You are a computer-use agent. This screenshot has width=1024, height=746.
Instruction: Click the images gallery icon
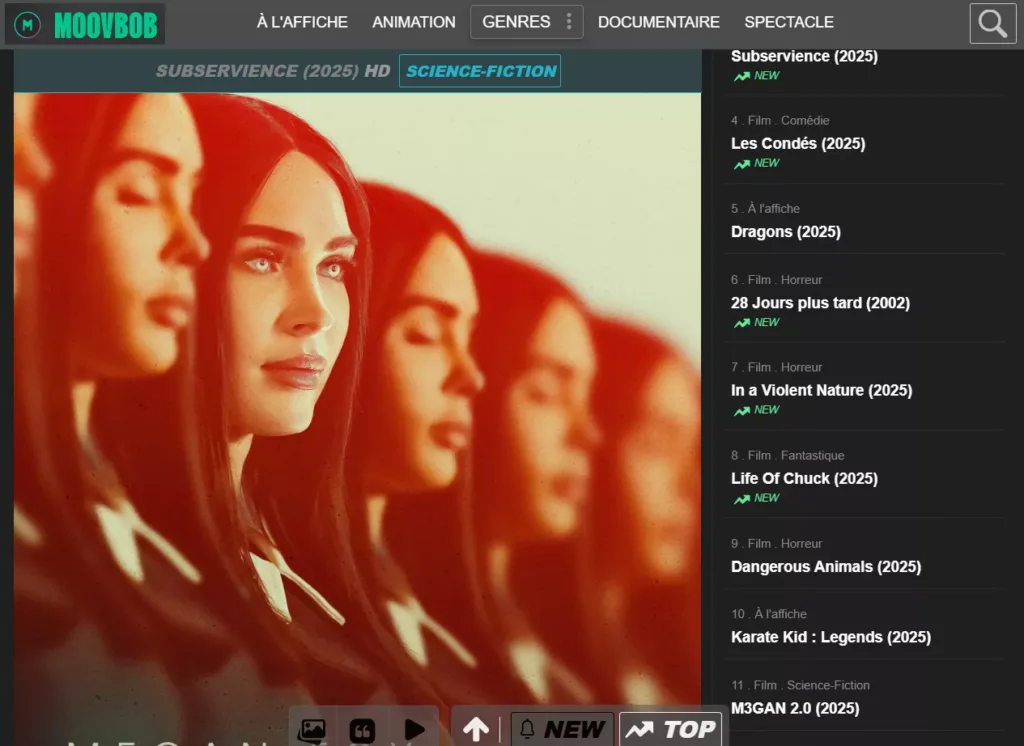(312, 729)
